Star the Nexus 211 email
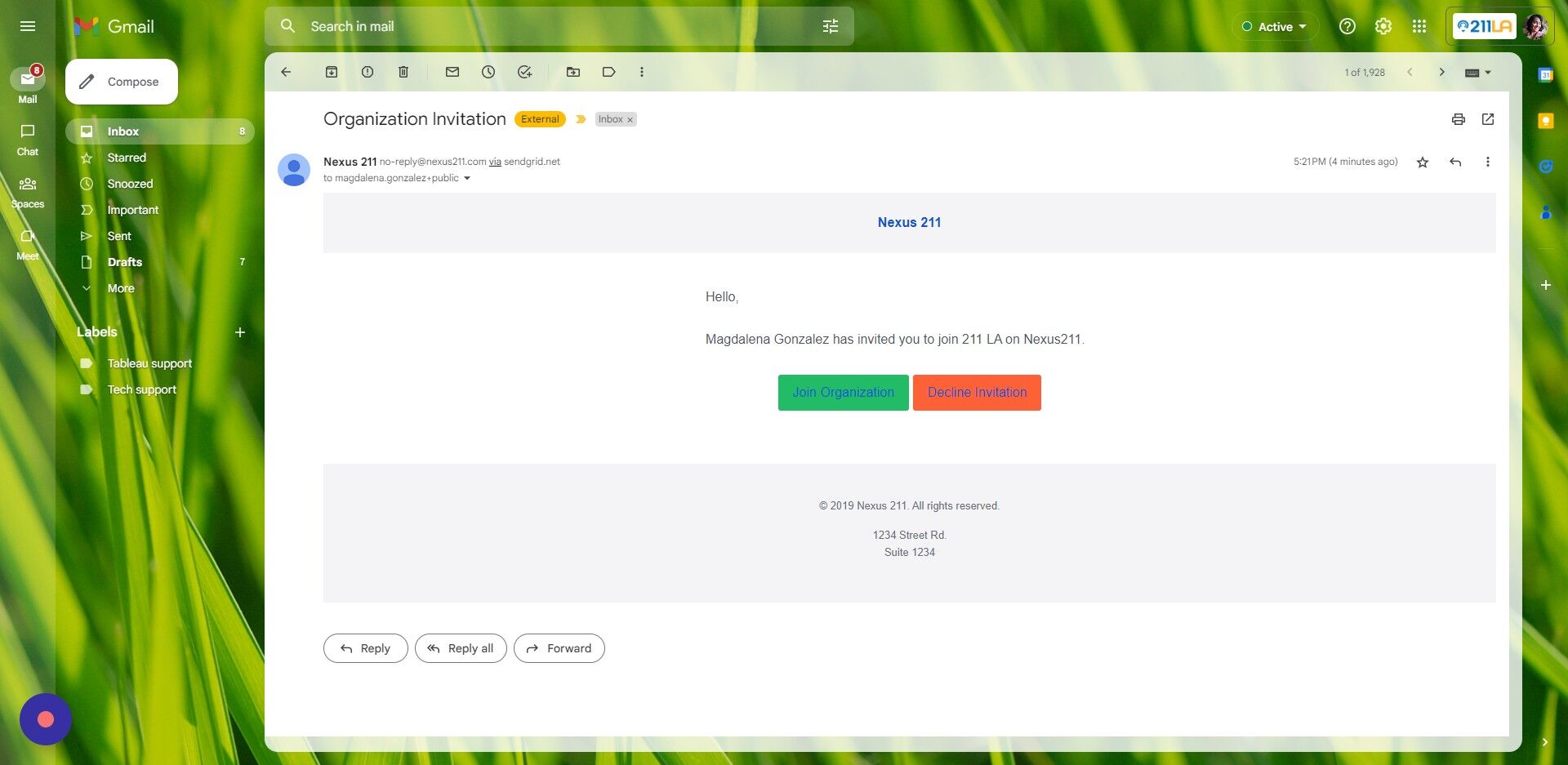The width and height of the screenshot is (1568, 765). pyautogui.click(x=1423, y=162)
